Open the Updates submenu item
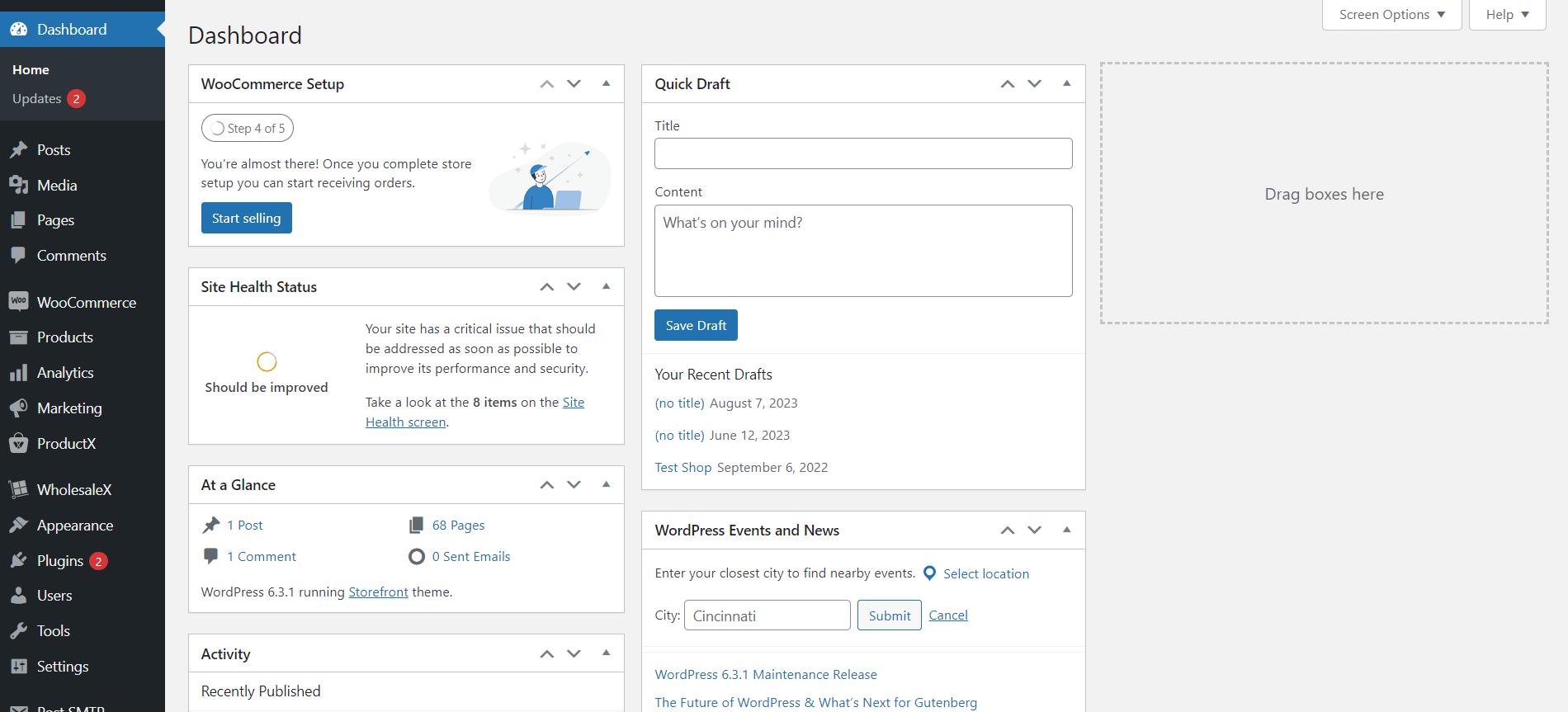The image size is (1568, 712). coord(50,99)
